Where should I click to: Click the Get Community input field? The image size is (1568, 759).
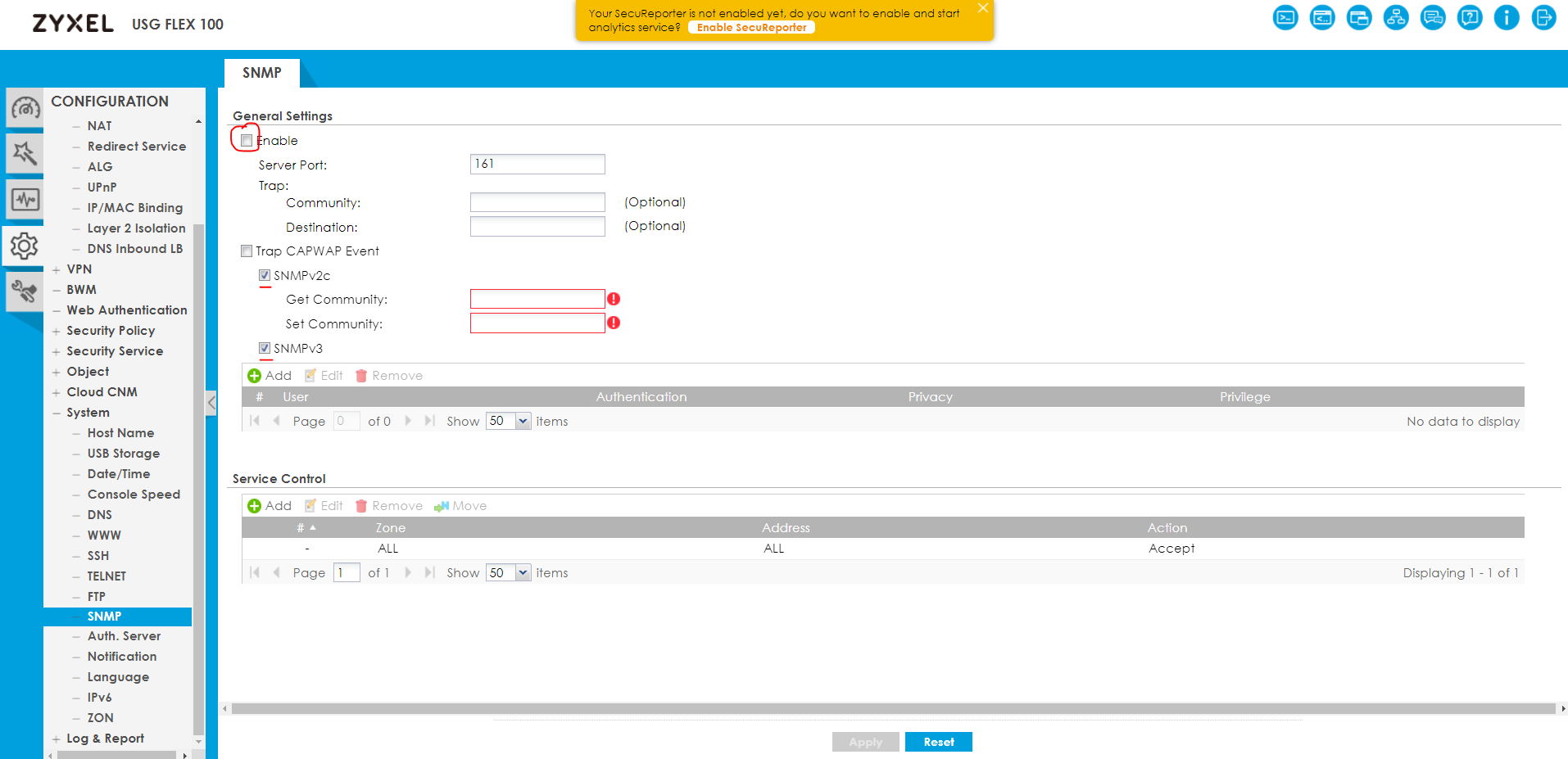click(x=537, y=299)
